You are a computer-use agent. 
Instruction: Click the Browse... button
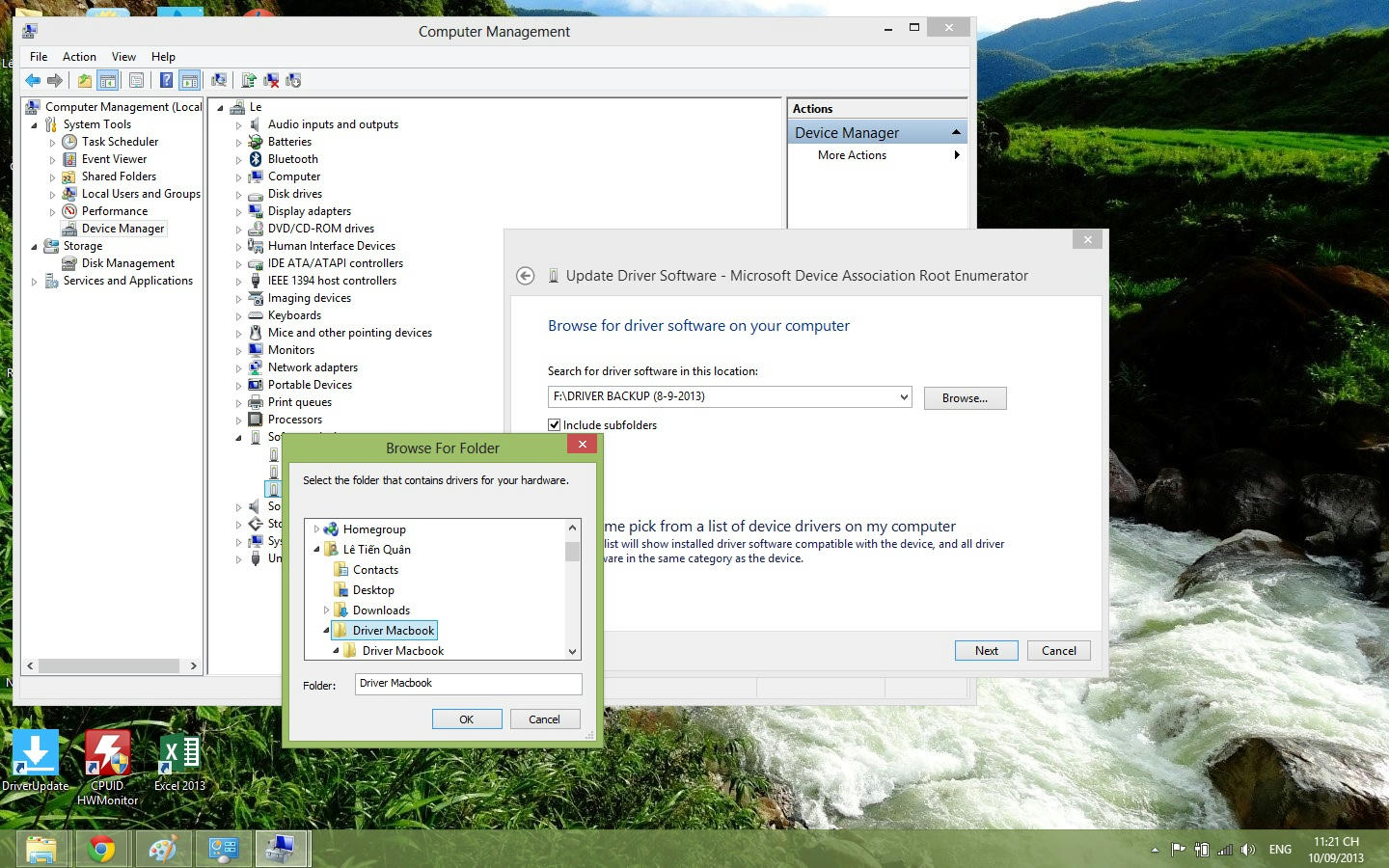tap(965, 398)
